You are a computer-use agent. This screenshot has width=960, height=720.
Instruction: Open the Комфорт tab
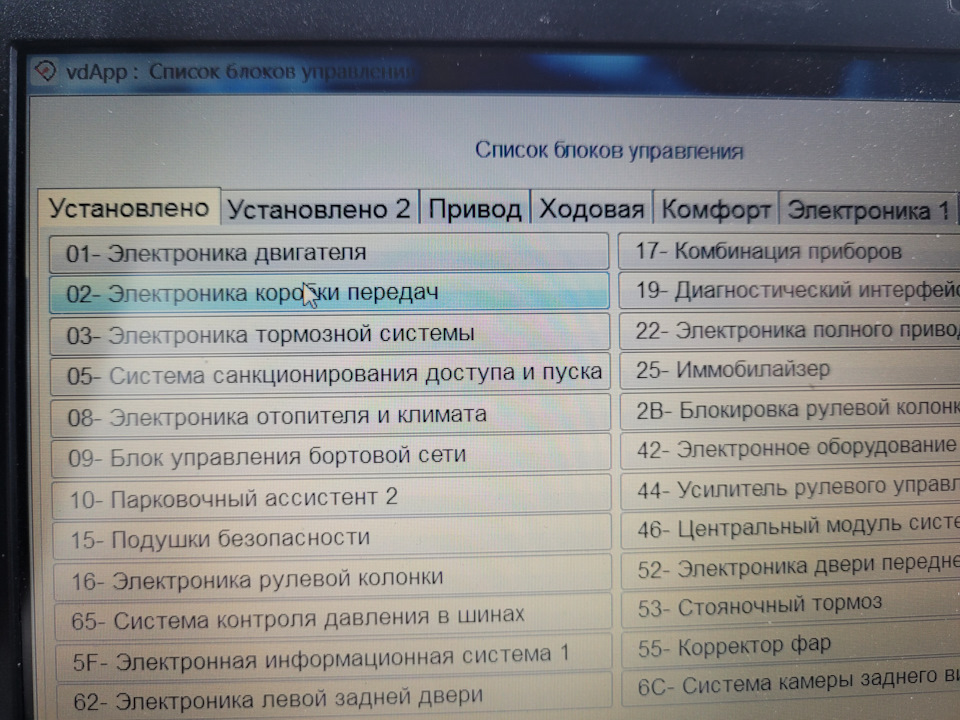[716, 209]
